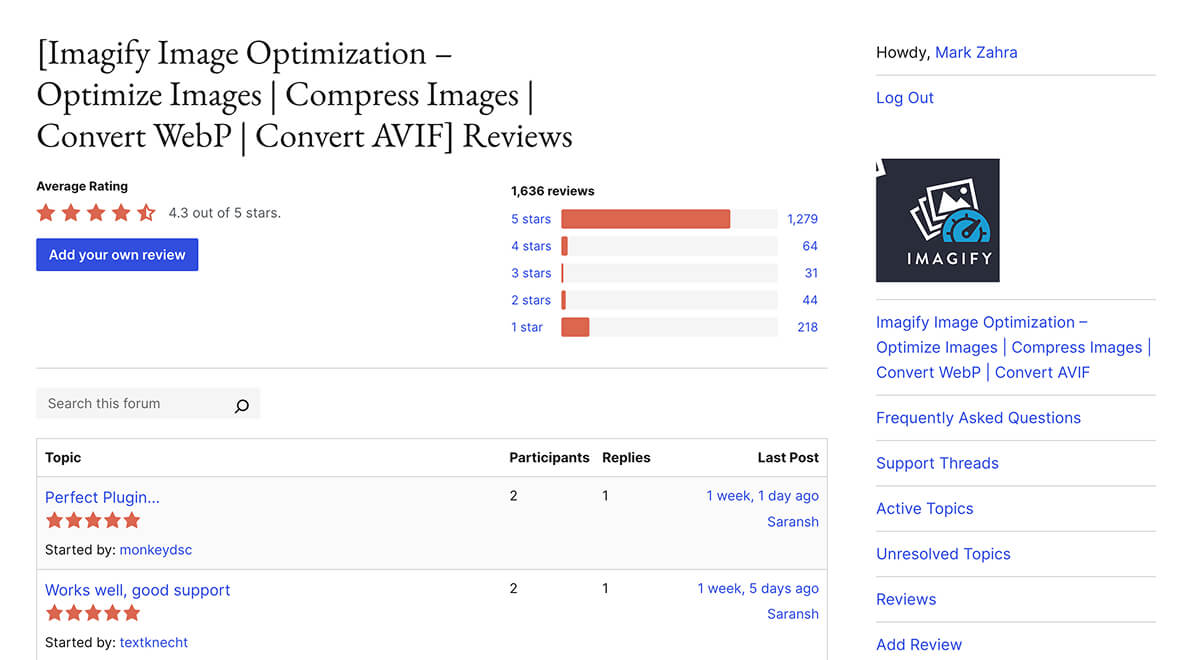Open the 1,279 five-star reviews count
Viewport: 1200px width, 660px height.
802,219
